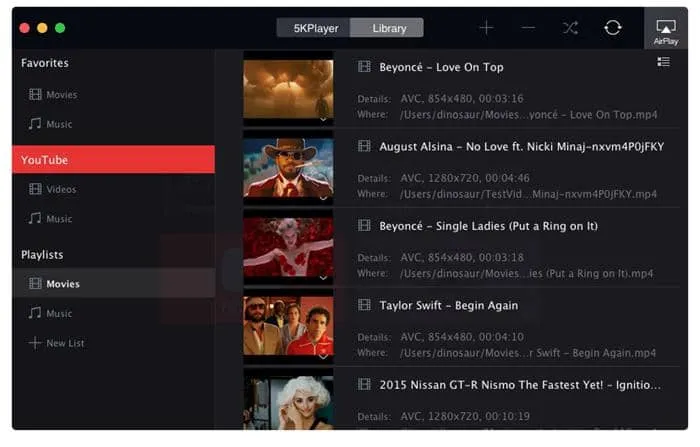This screenshot has height=447, width=700.
Task: Open AirPlay streaming button
Action: pos(666,32)
